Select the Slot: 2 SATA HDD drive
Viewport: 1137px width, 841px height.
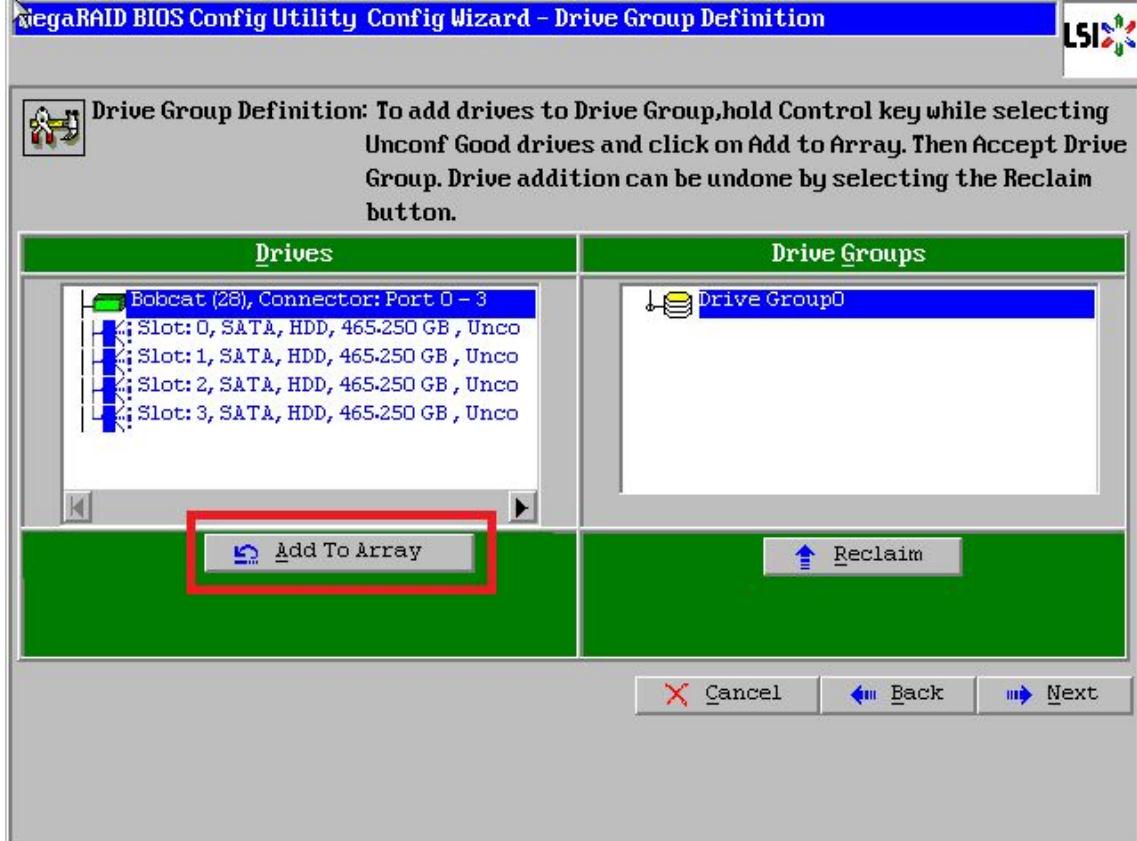(328, 384)
